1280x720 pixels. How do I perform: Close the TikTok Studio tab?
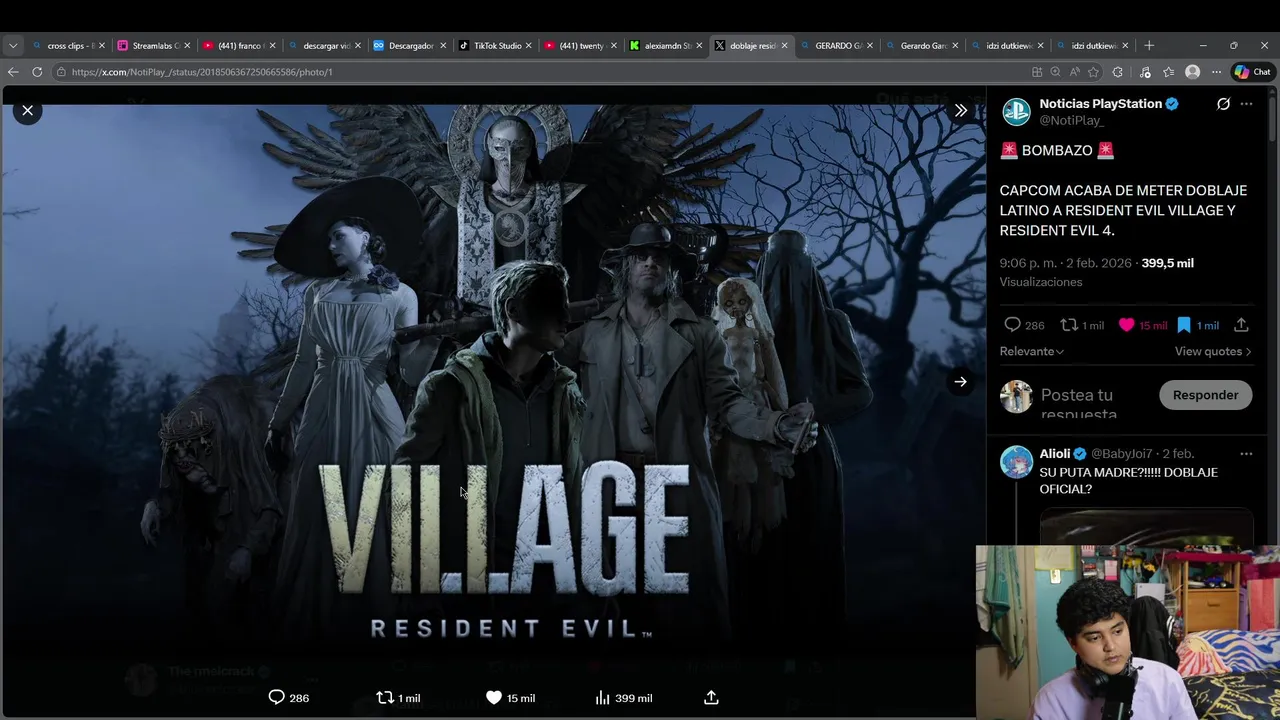tap(528, 45)
